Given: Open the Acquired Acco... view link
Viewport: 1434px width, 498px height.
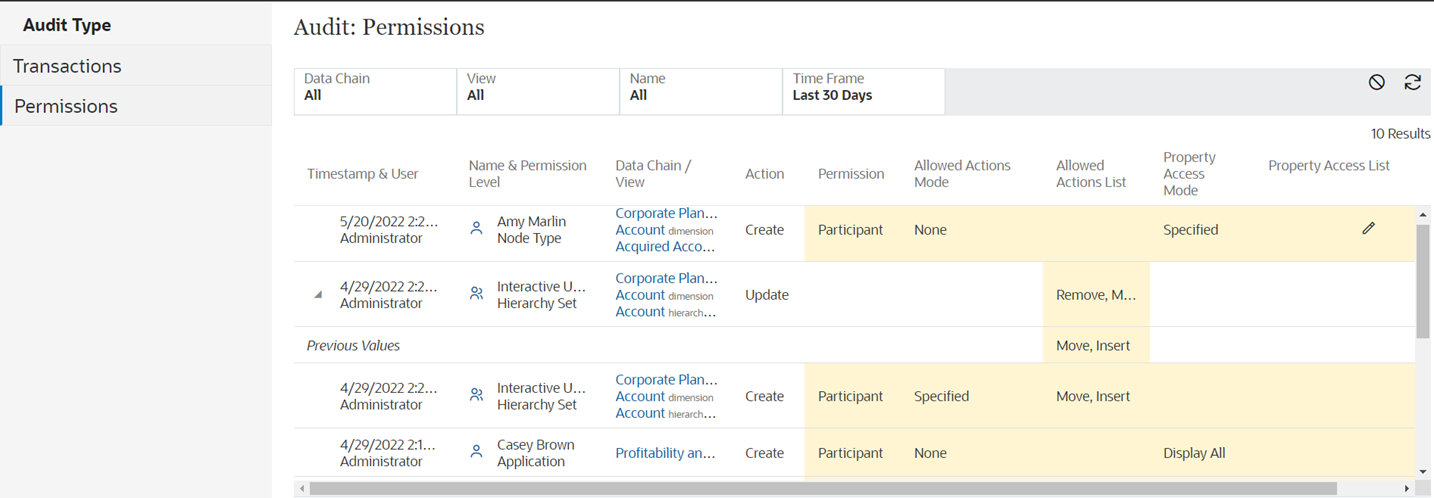Looking at the screenshot, I should [x=665, y=247].
